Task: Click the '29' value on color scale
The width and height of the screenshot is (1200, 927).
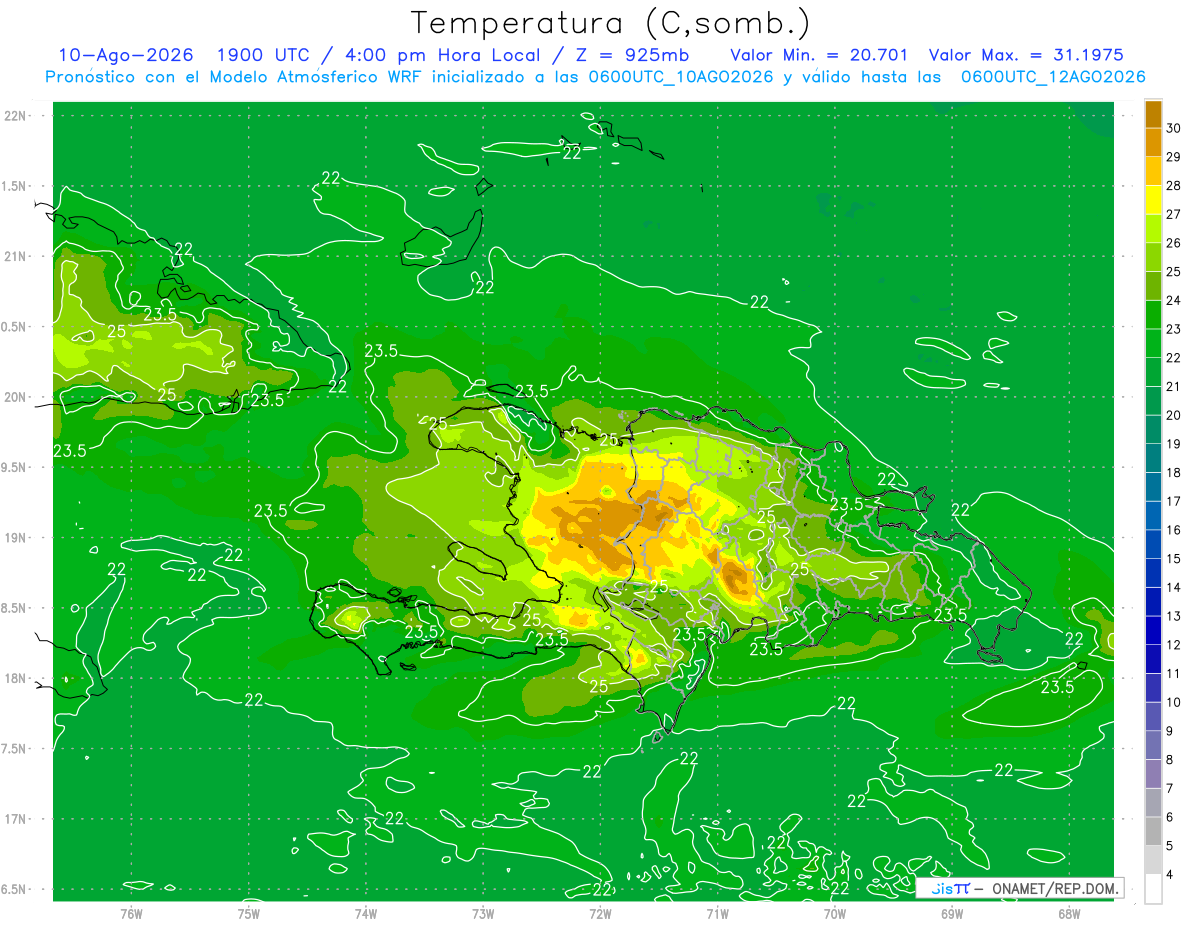Action: click(1173, 157)
